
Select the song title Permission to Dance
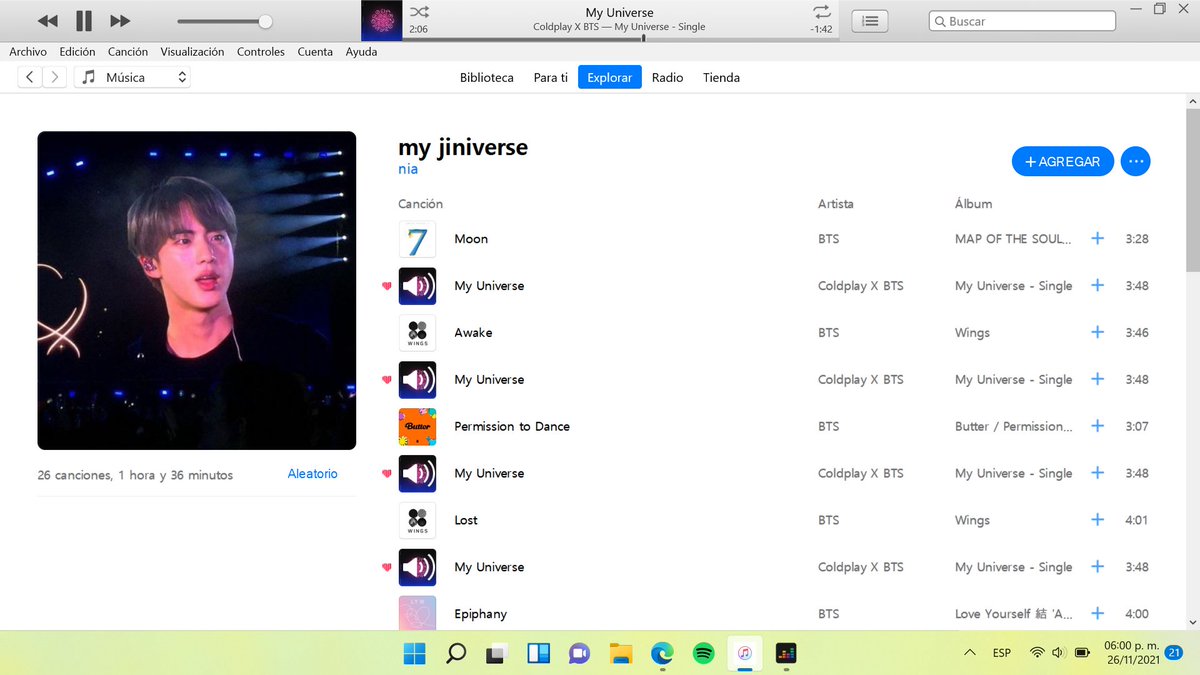pos(512,426)
